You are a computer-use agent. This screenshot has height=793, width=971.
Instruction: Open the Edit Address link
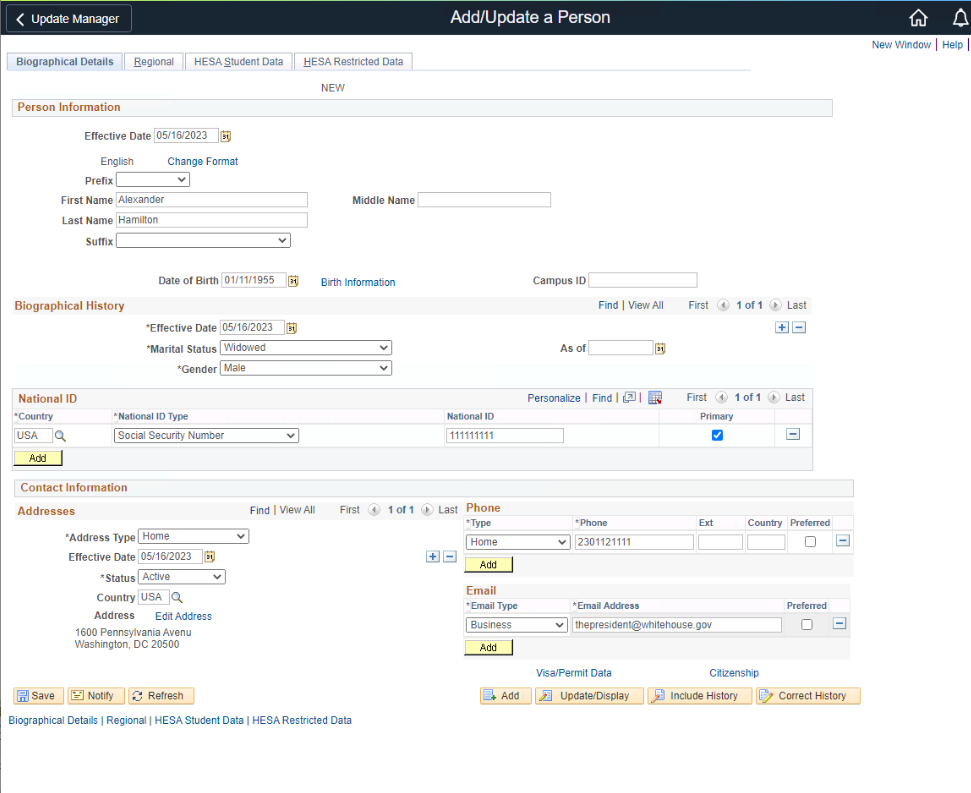[183, 617]
